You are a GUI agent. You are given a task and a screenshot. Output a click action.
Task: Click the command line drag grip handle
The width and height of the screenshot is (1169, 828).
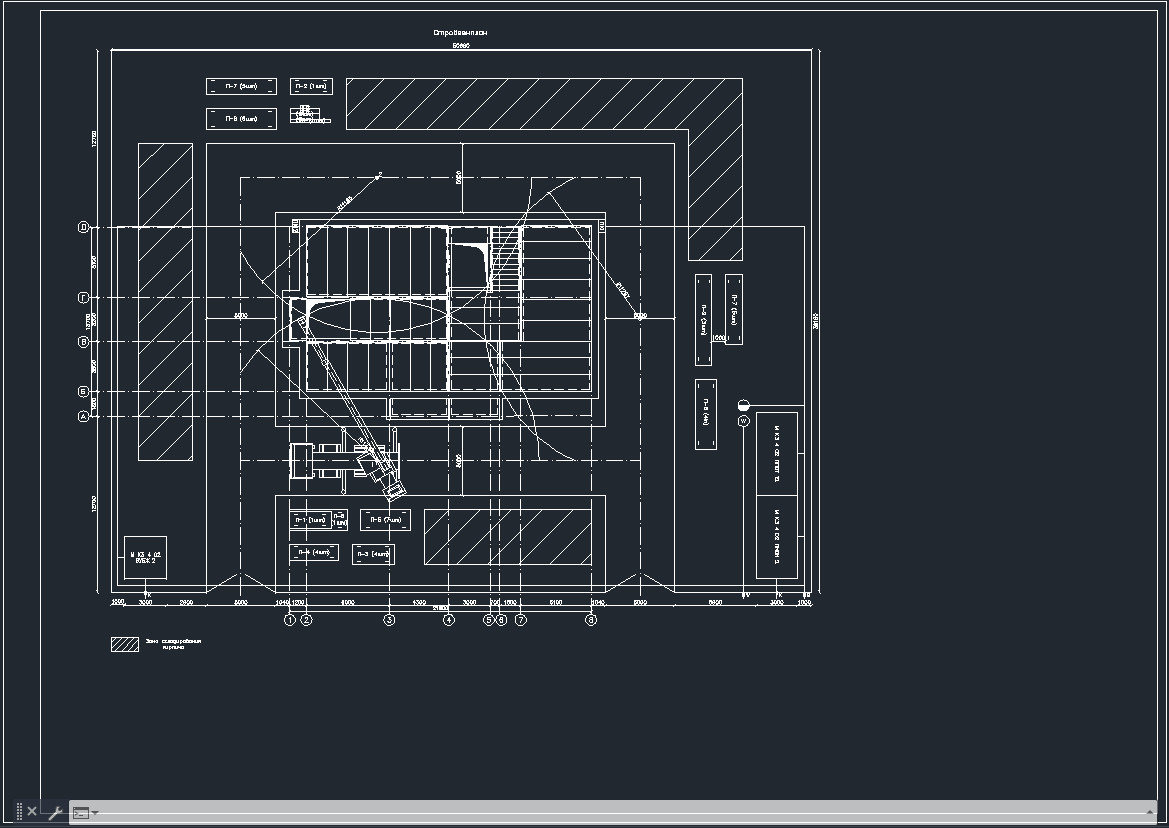point(18,811)
